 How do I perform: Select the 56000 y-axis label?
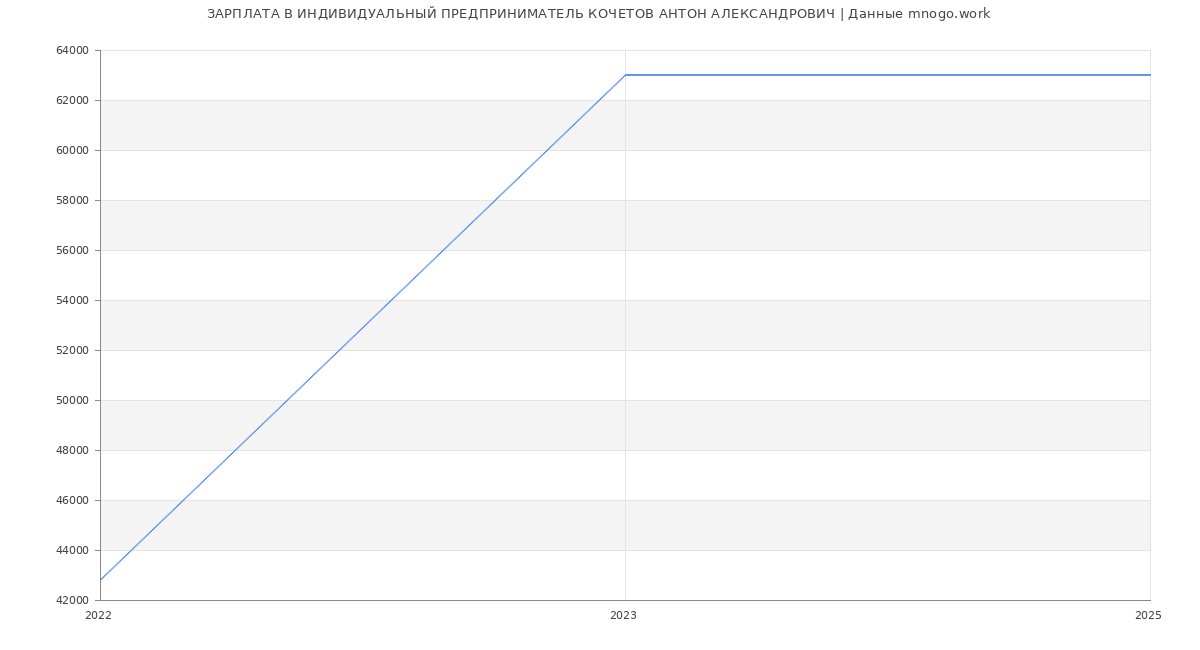[x=74, y=251]
